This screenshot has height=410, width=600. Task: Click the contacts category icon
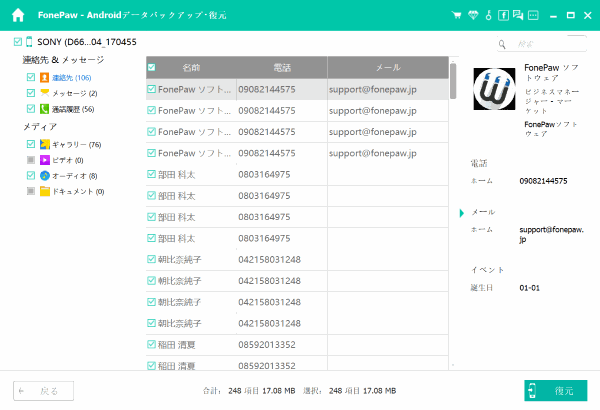(44, 78)
